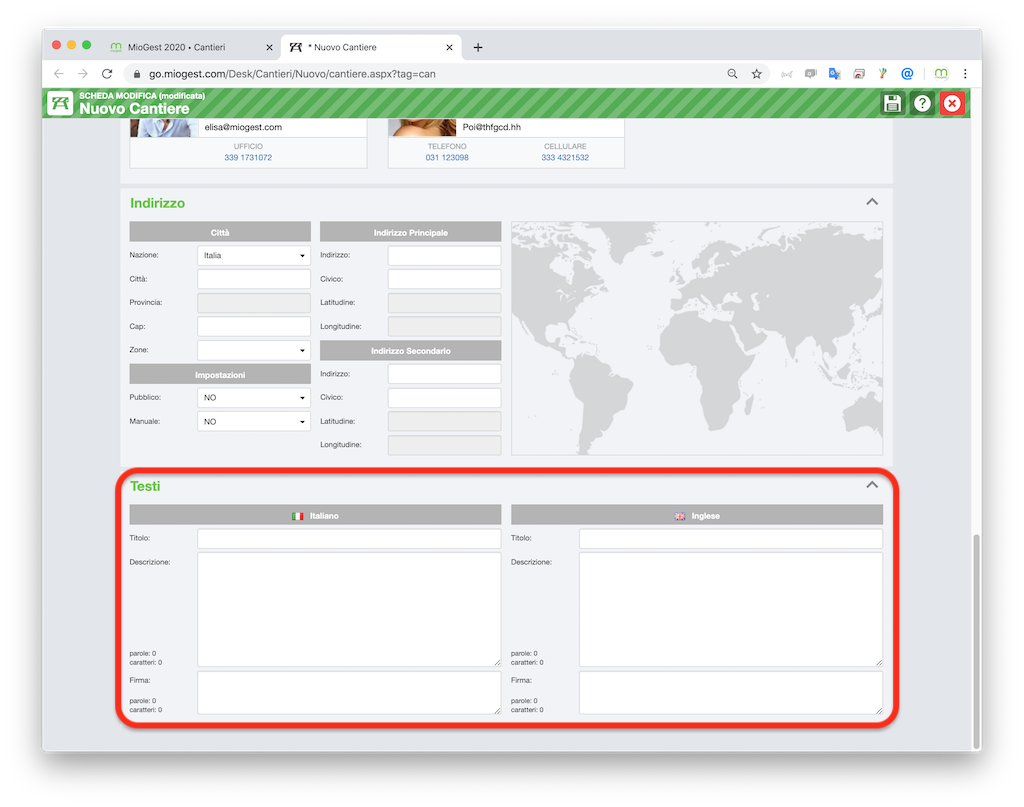Screen dimensions: 1024x807
Task: Click the browser address bar URL
Action: click(x=292, y=74)
